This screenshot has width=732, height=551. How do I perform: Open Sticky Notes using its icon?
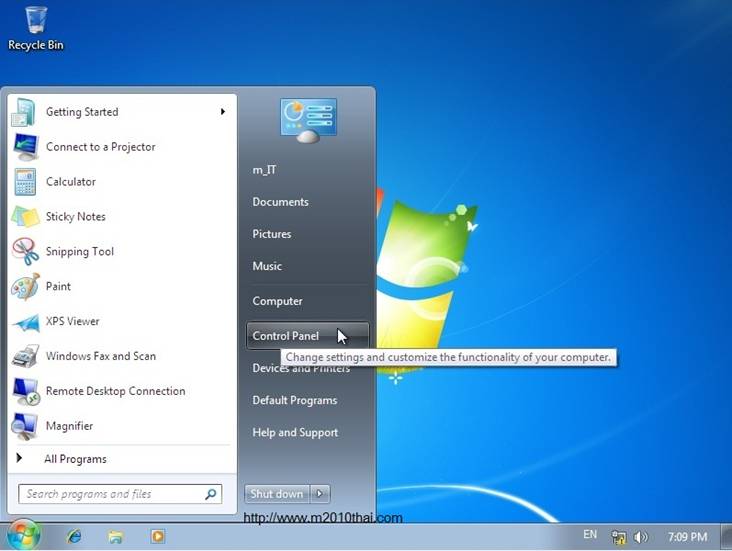coord(25,217)
